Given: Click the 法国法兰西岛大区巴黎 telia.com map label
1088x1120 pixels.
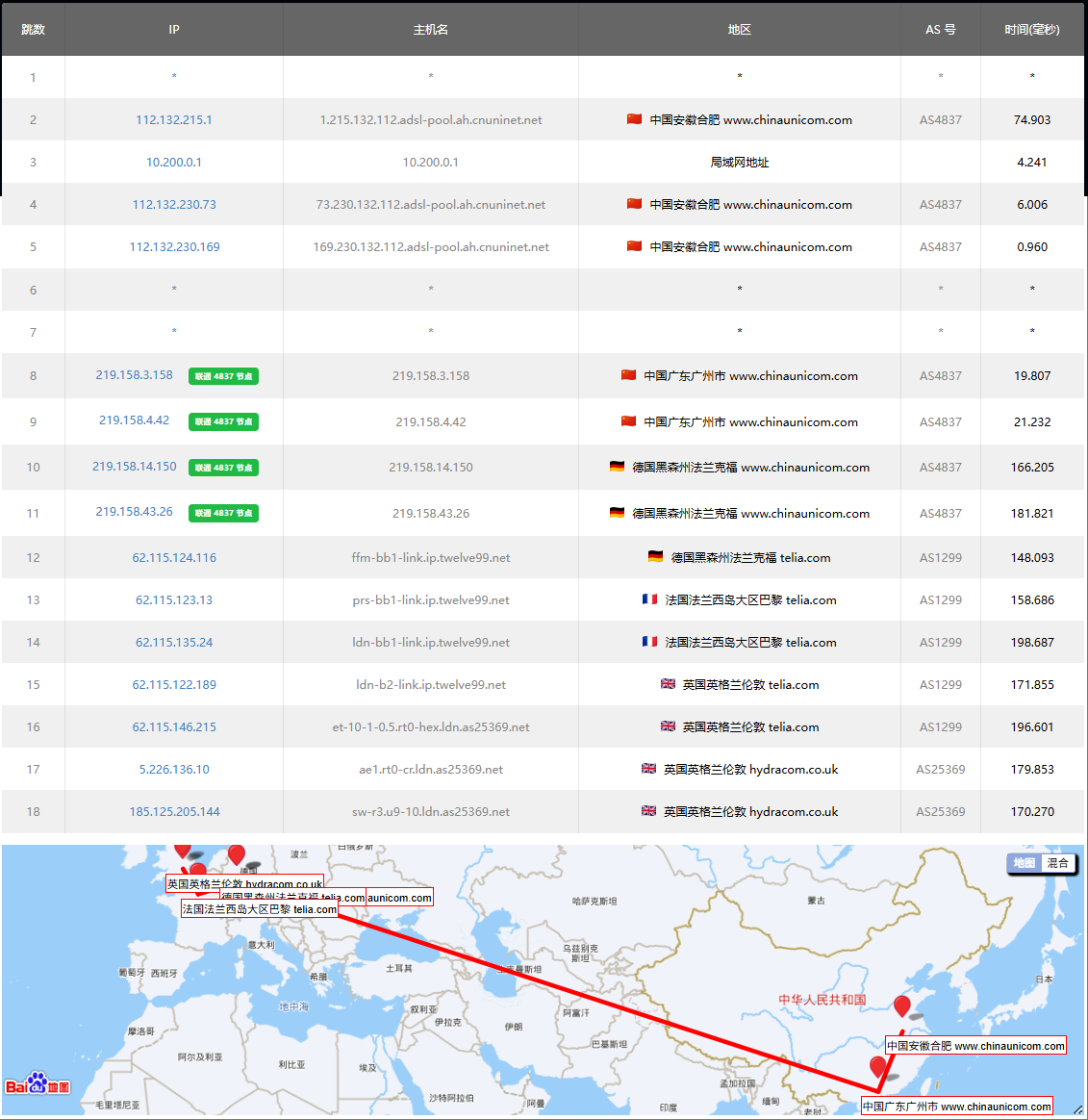Looking at the screenshot, I should tap(260, 909).
